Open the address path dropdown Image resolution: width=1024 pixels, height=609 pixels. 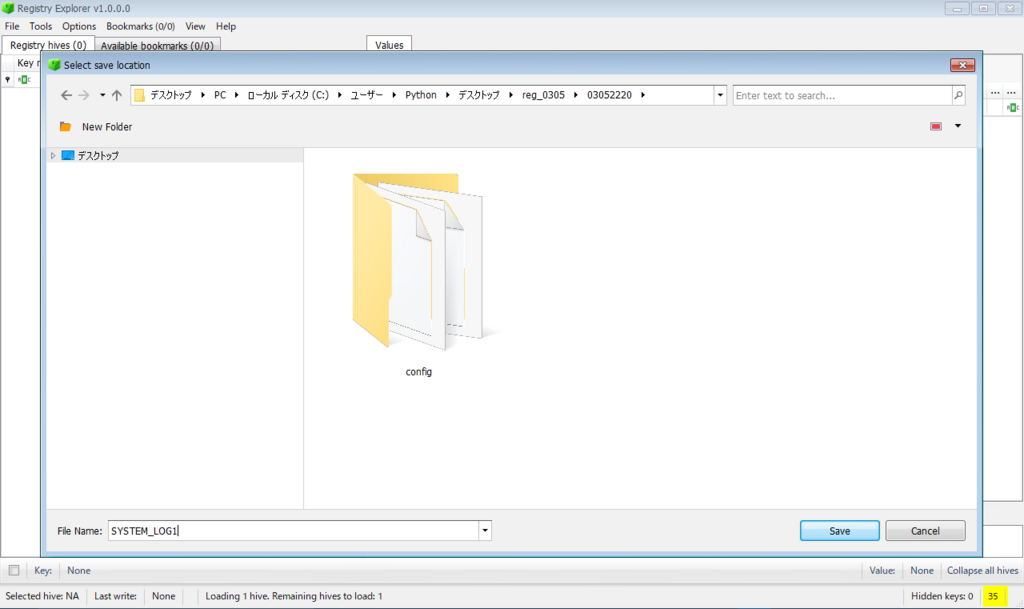coord(720,95)
